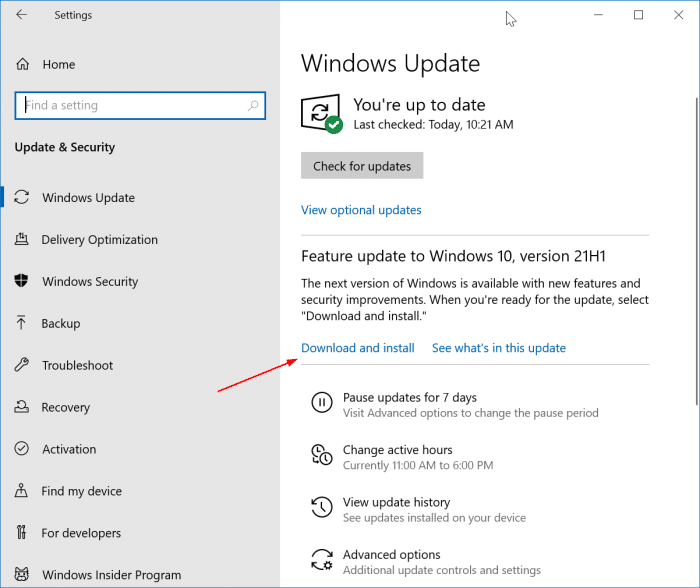Click the Advanced options gear icon
This screenshot has width=700, height=588.
point(321,559)
